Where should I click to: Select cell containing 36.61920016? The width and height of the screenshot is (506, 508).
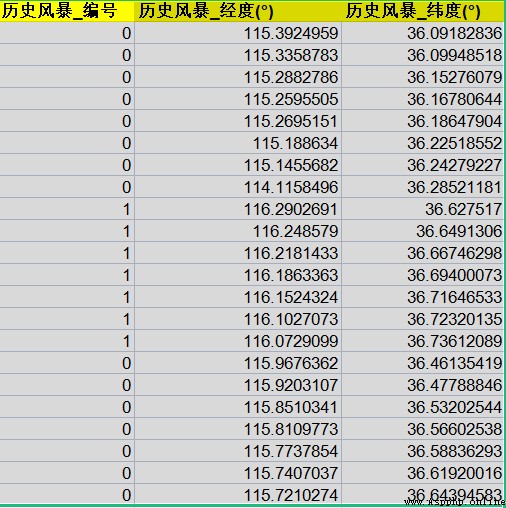point(423,473)
